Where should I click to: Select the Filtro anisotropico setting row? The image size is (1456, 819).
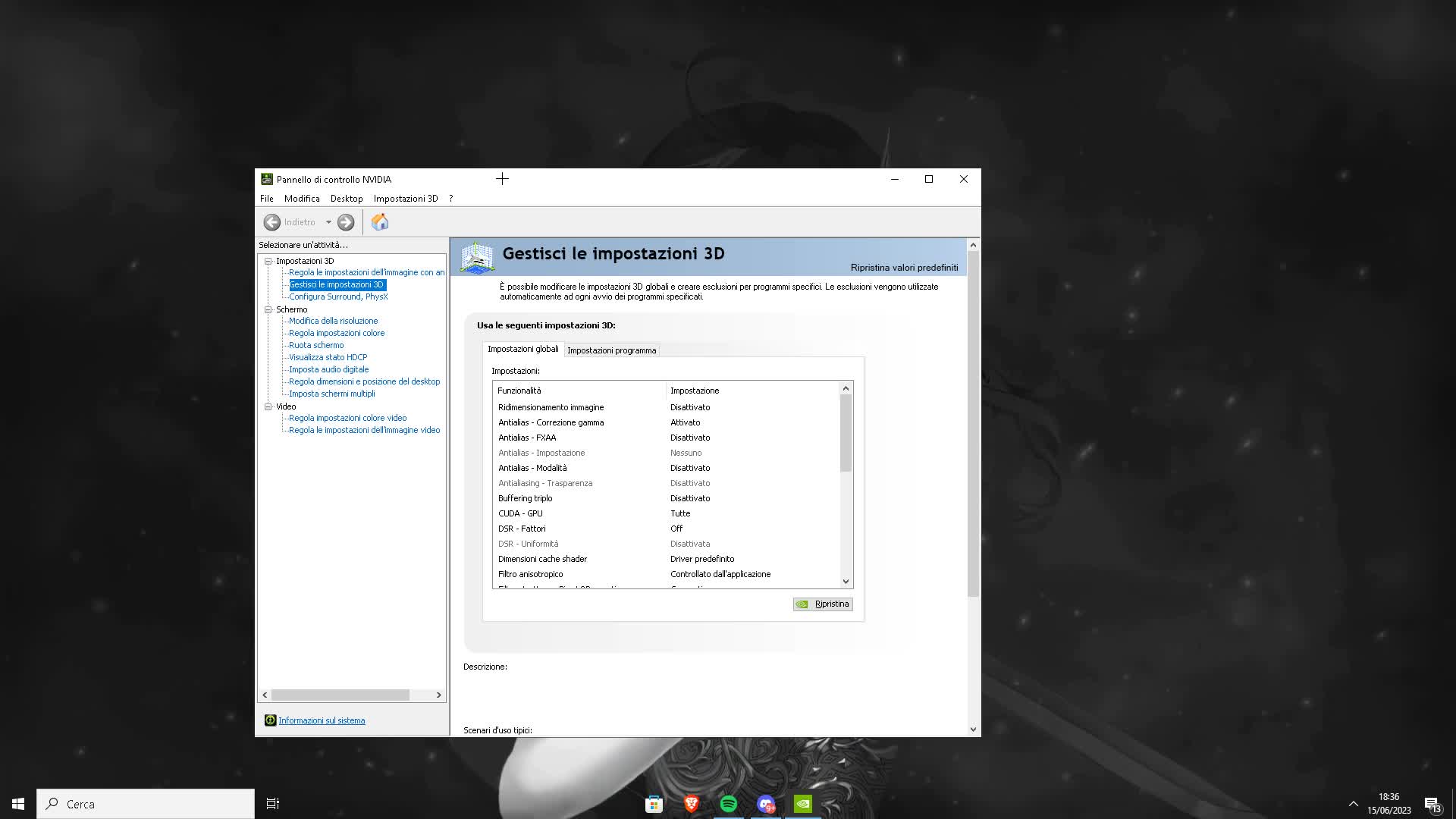(x=667, y=574)
